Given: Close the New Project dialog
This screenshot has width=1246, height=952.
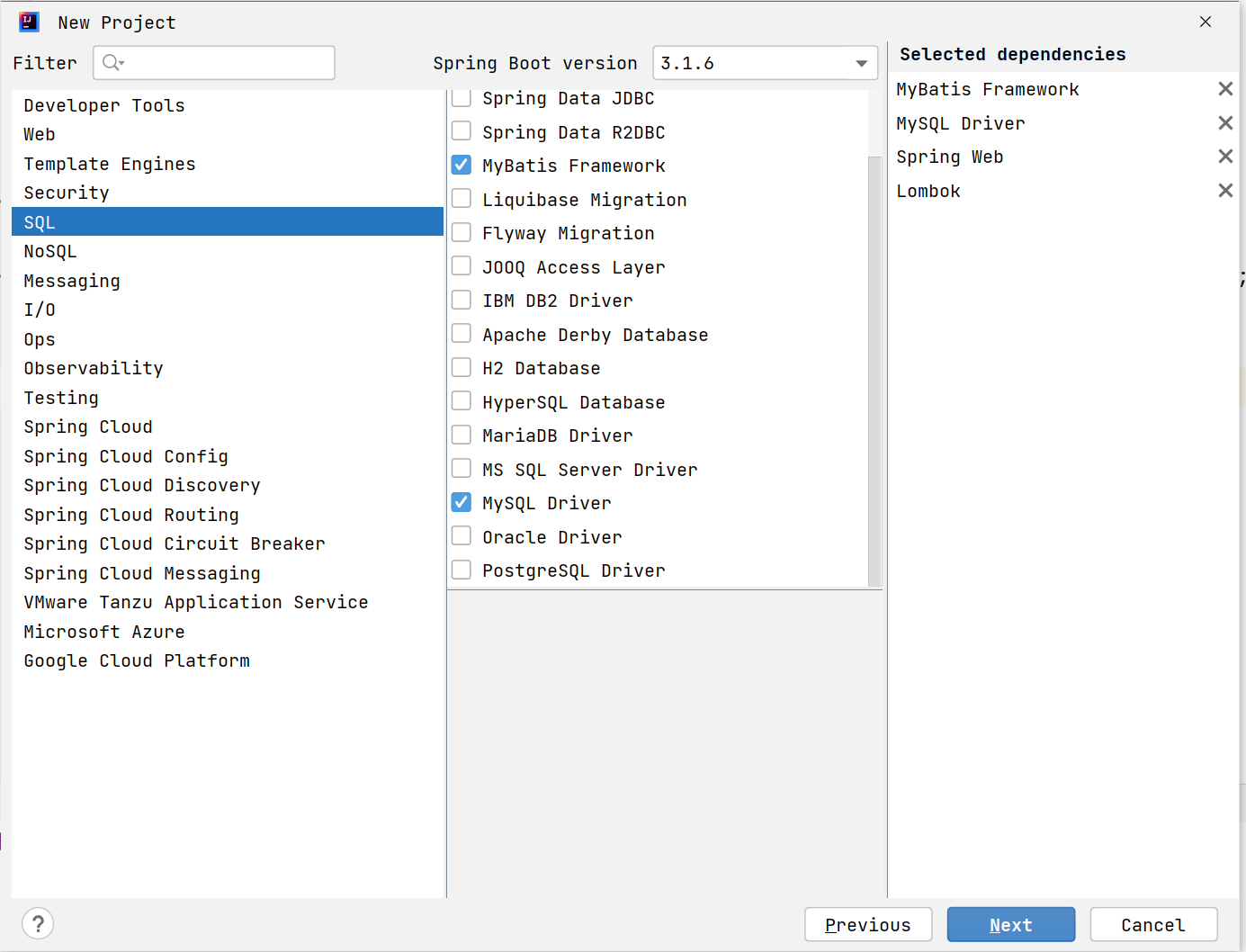Looking at the screenshot, I should tap(1206, 22).
